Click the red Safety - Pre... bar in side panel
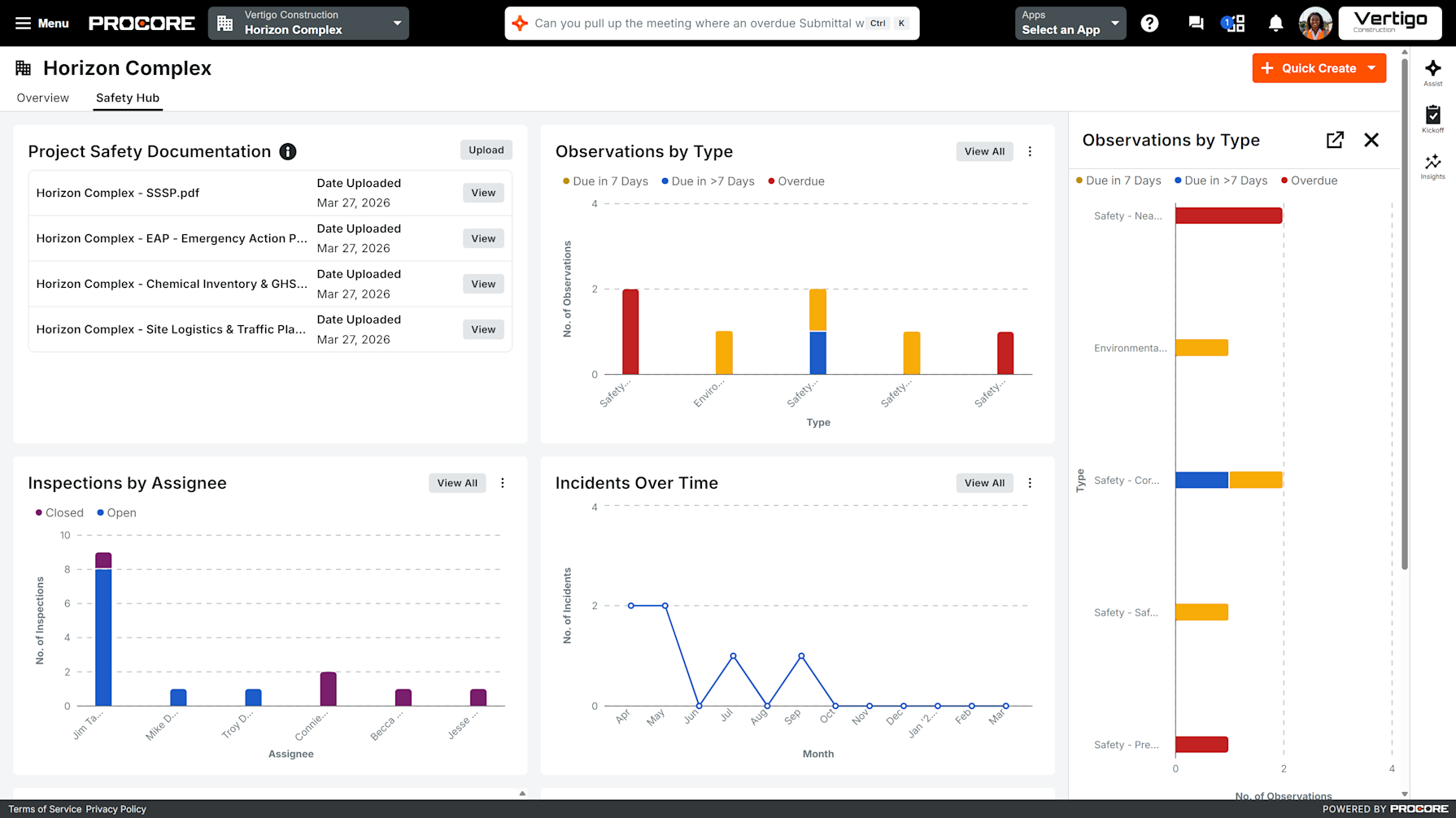The height and width of the screenshot is (818, 1456). [x=1201, y=745]
